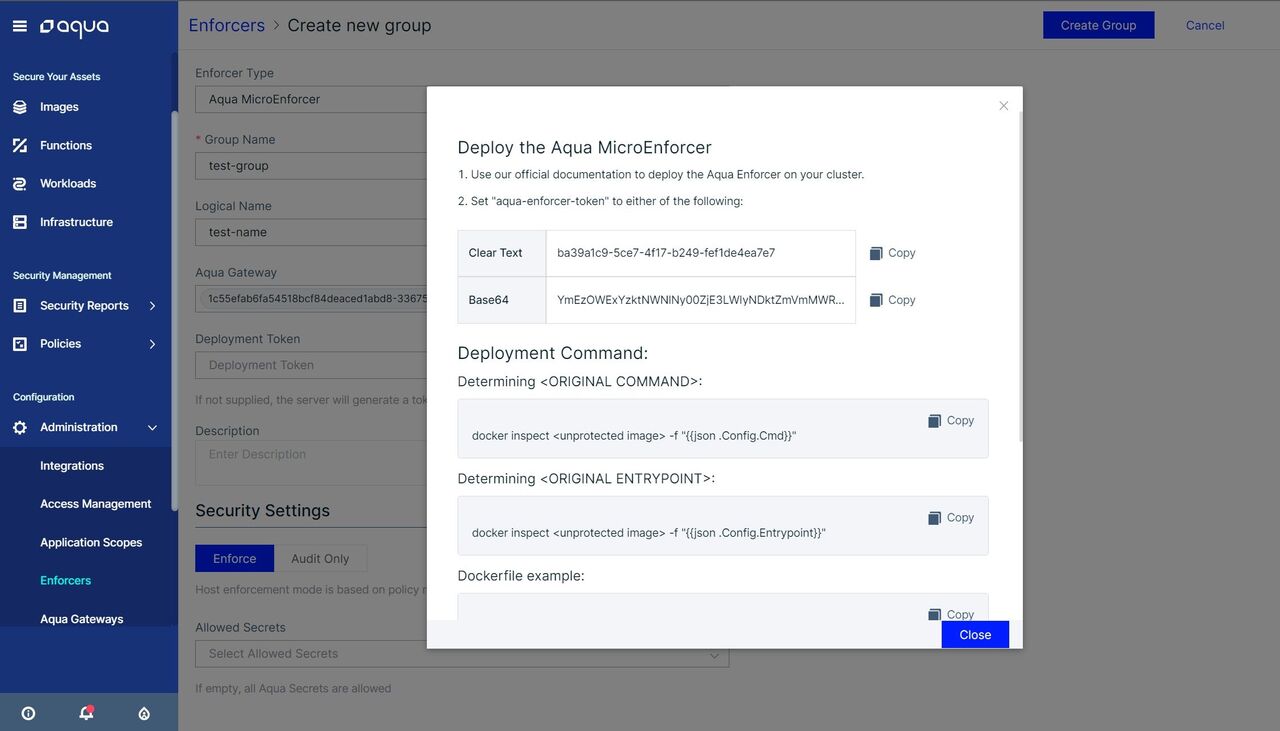Copy the Base64 token
This screenshot has width=1280, height=731.
pyautogui.click(x=892, y=300)
